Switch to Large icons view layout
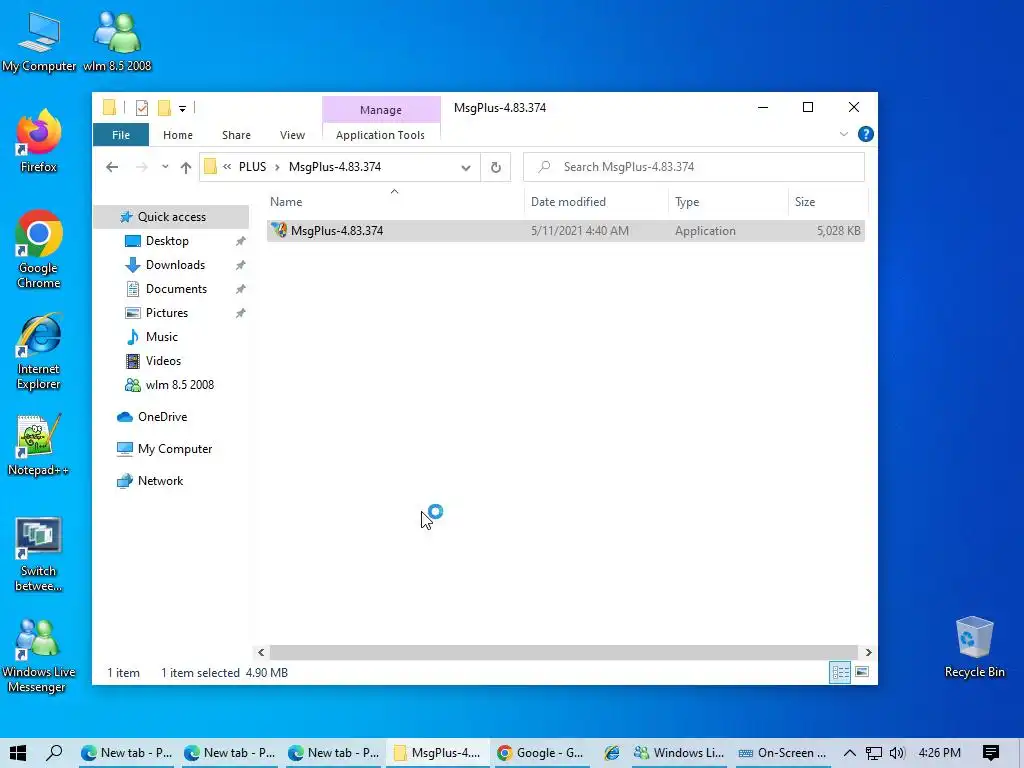 point(862,672)
